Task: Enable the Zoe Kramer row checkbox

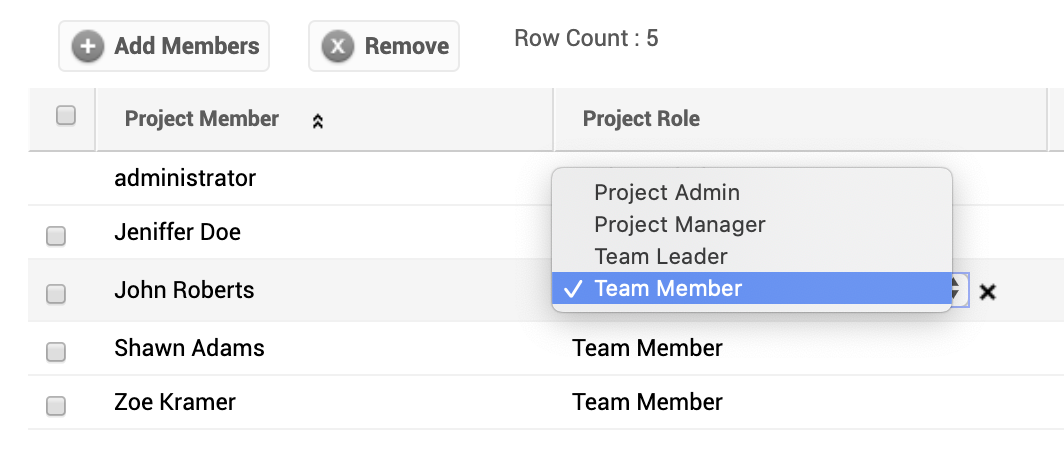Action: pyautogui.click(x=56, y=406)
